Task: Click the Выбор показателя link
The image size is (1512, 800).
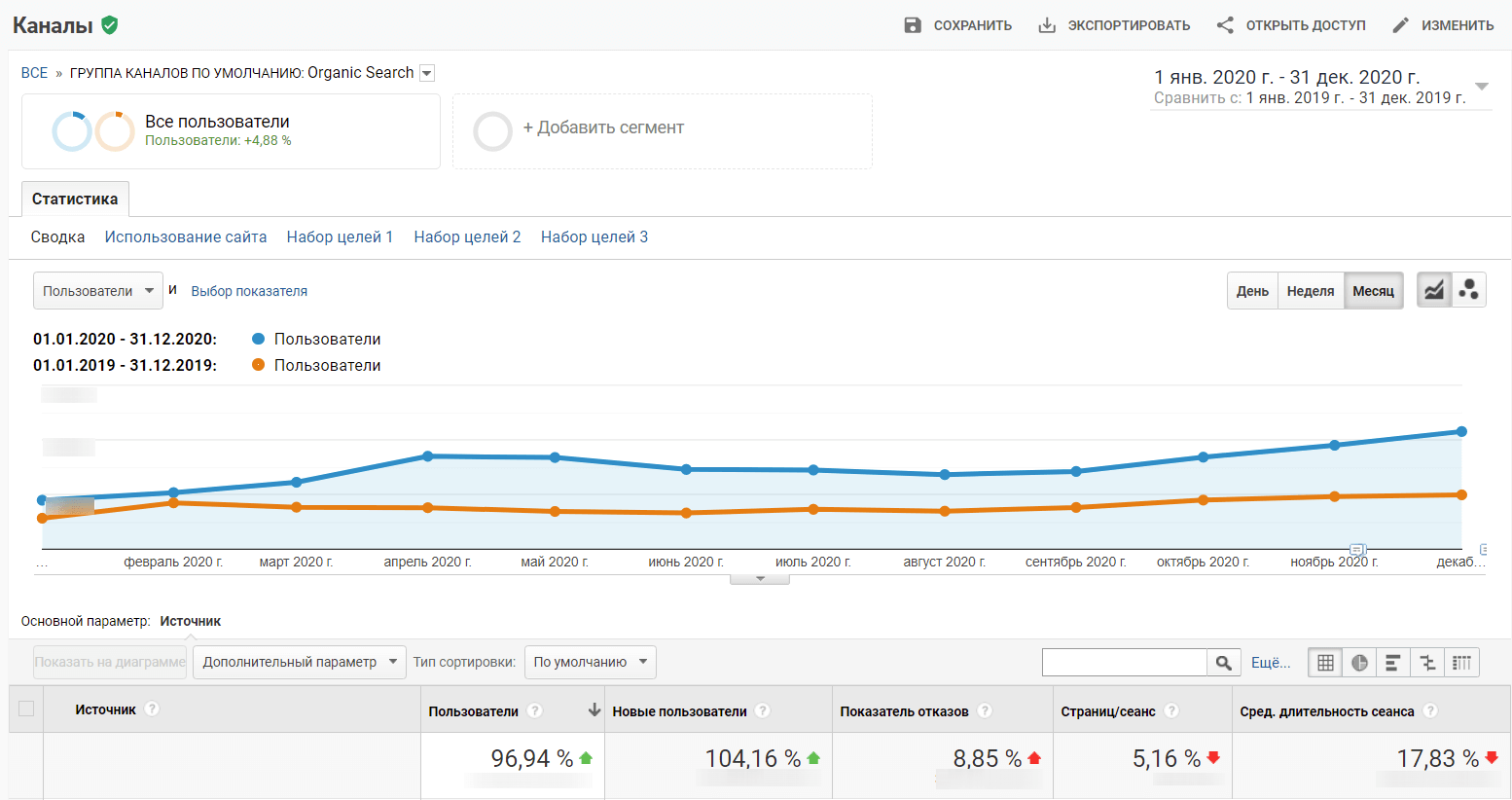Action: pyautogui.click(x=249, y=291)
